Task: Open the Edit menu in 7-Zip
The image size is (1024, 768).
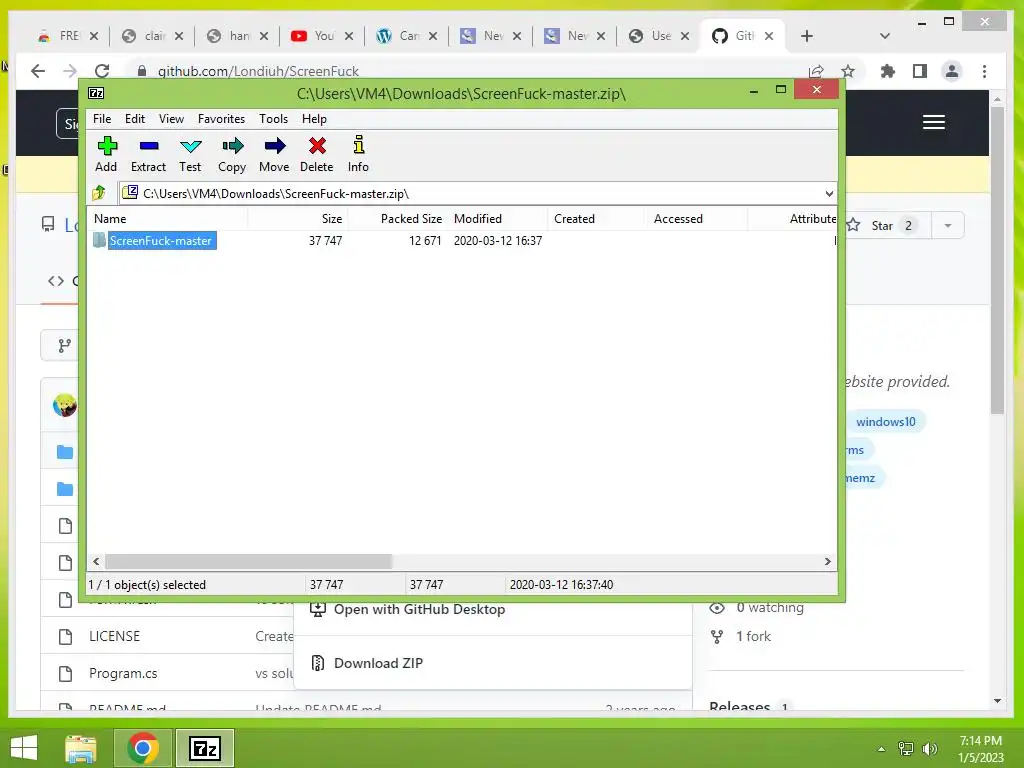Action: pyautogui.click(x=135, y=119)
